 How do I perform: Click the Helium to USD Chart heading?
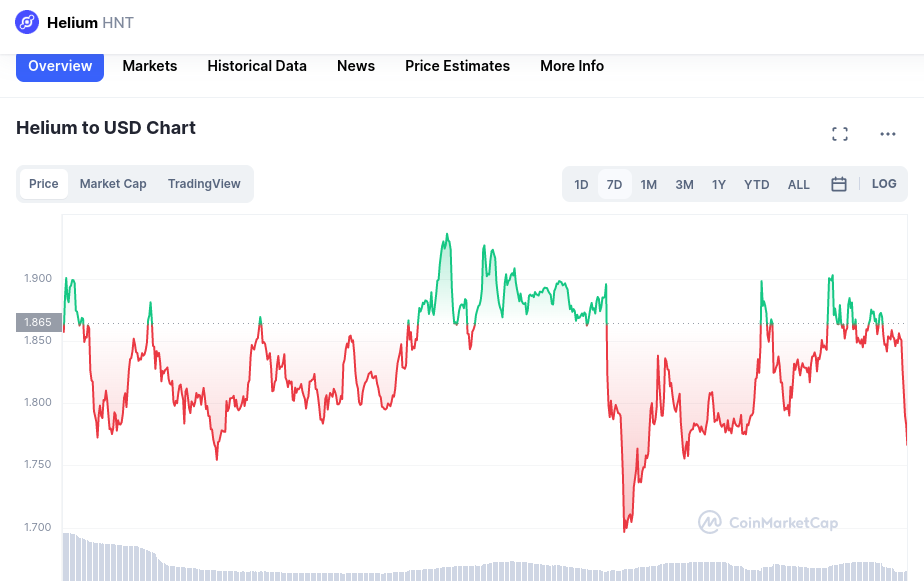point(105,128)
